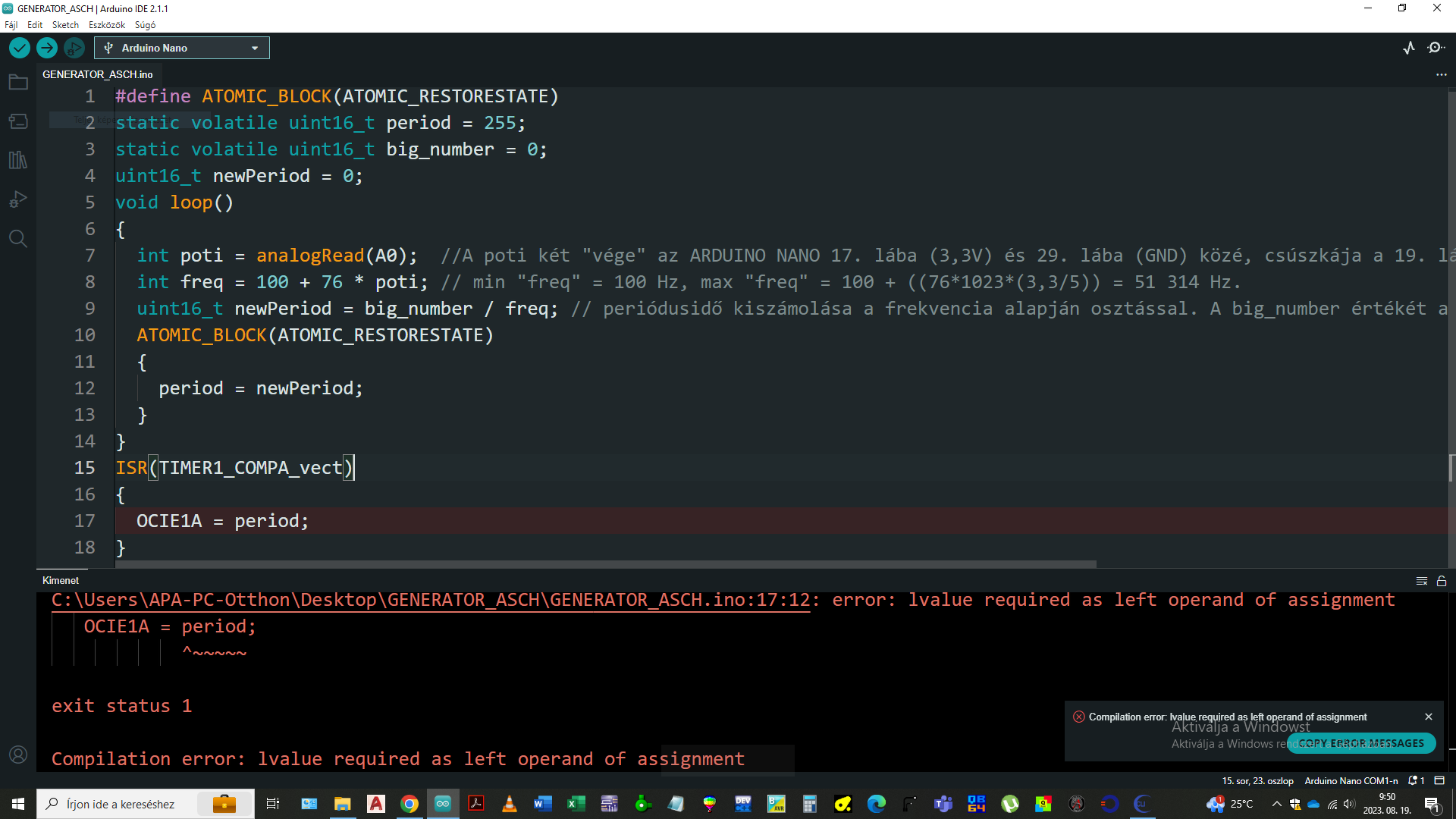Open the Boards Manager sidebar icon
The height and width of the screenshot is (819, 1456).
coord(18,121)
